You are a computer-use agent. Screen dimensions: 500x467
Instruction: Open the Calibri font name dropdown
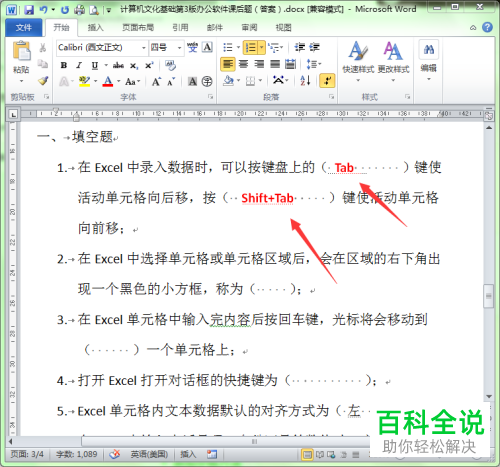pos(144,48)
